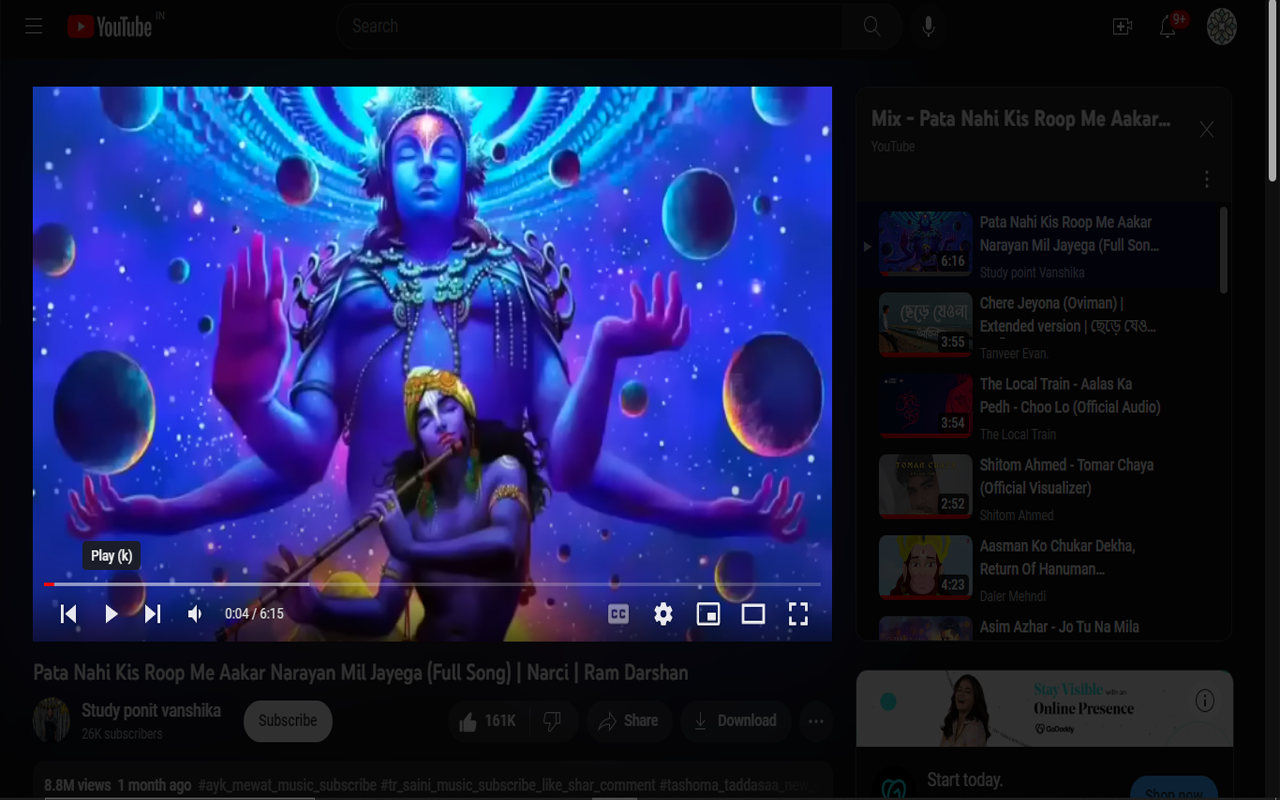The height and width of the screenshot is (800, 1280).
Task: Open the notifications bell
Action: [x=1168, y=27]
